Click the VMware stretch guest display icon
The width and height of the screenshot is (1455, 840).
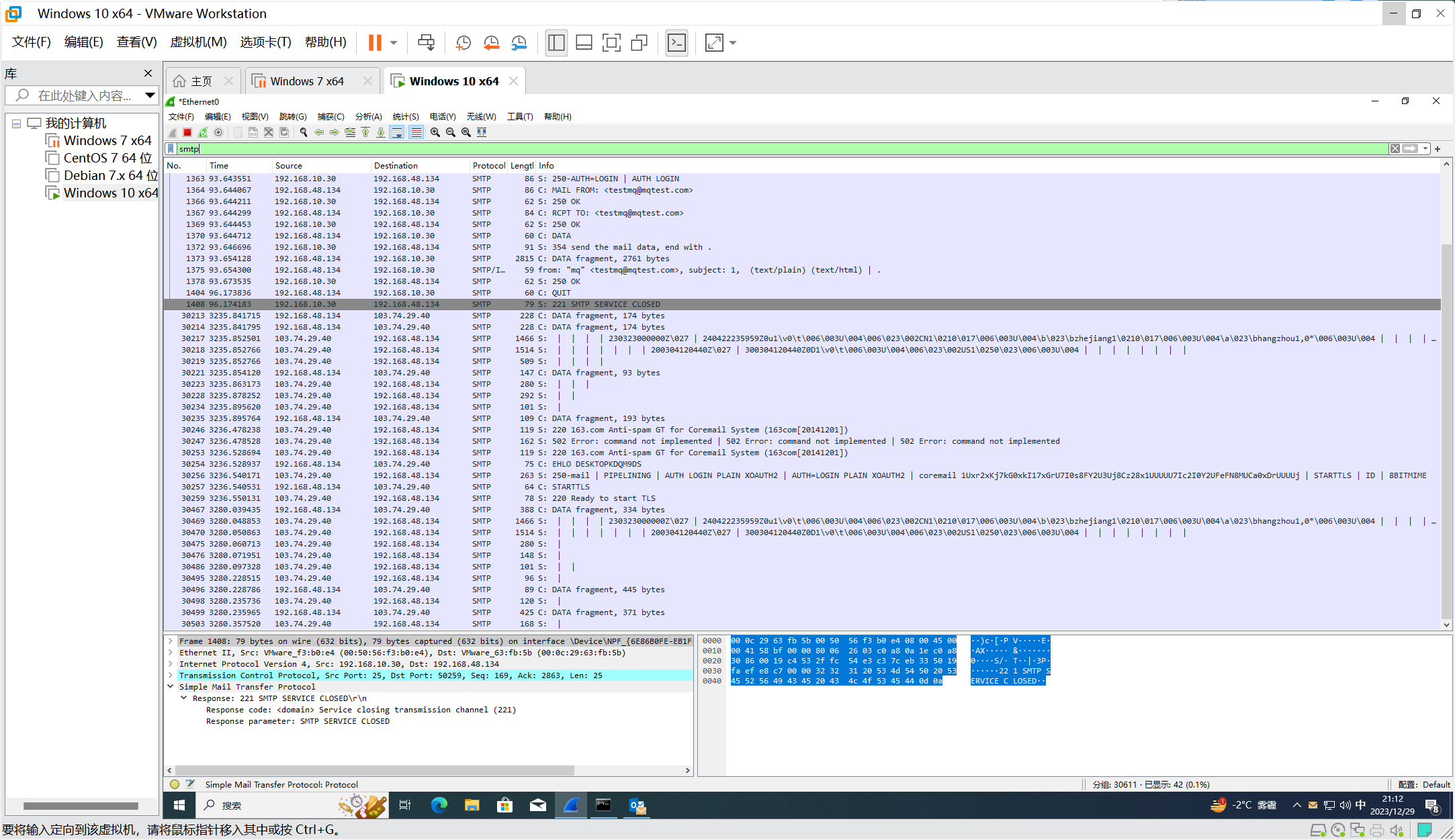coord(714,43)
